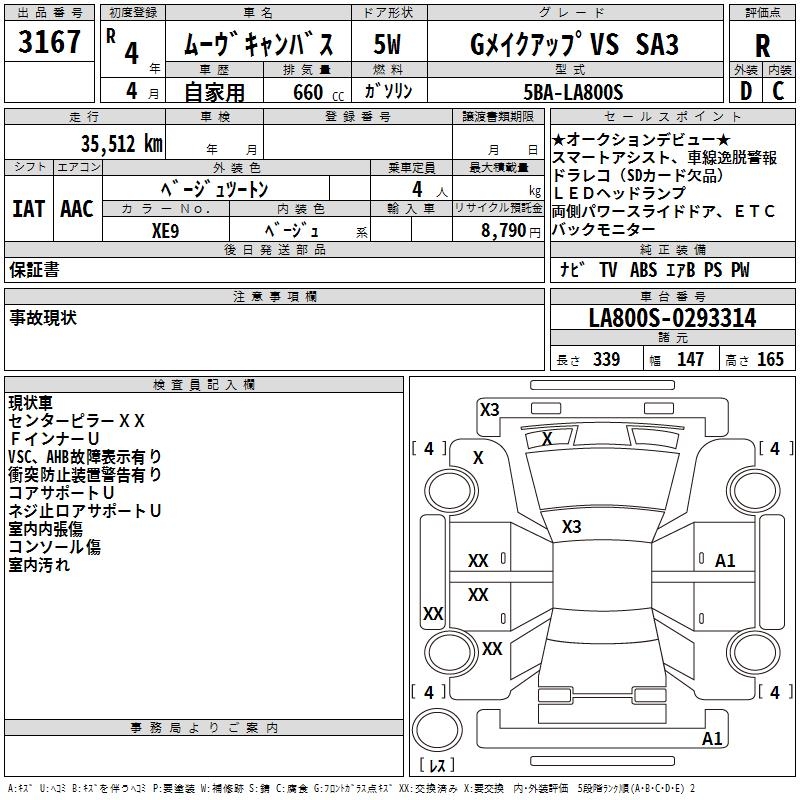Click air conditioner type AAC

click(77, 209)
